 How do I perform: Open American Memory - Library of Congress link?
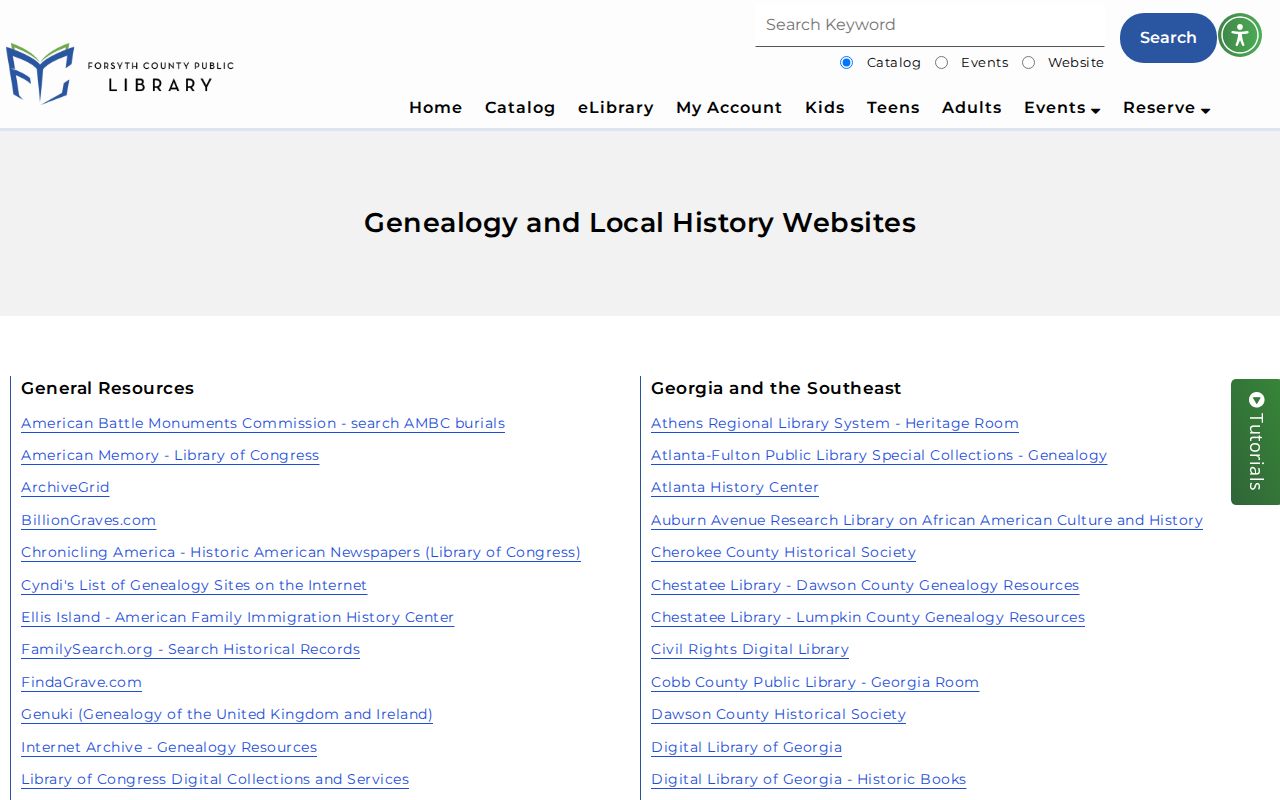(170, 455)
